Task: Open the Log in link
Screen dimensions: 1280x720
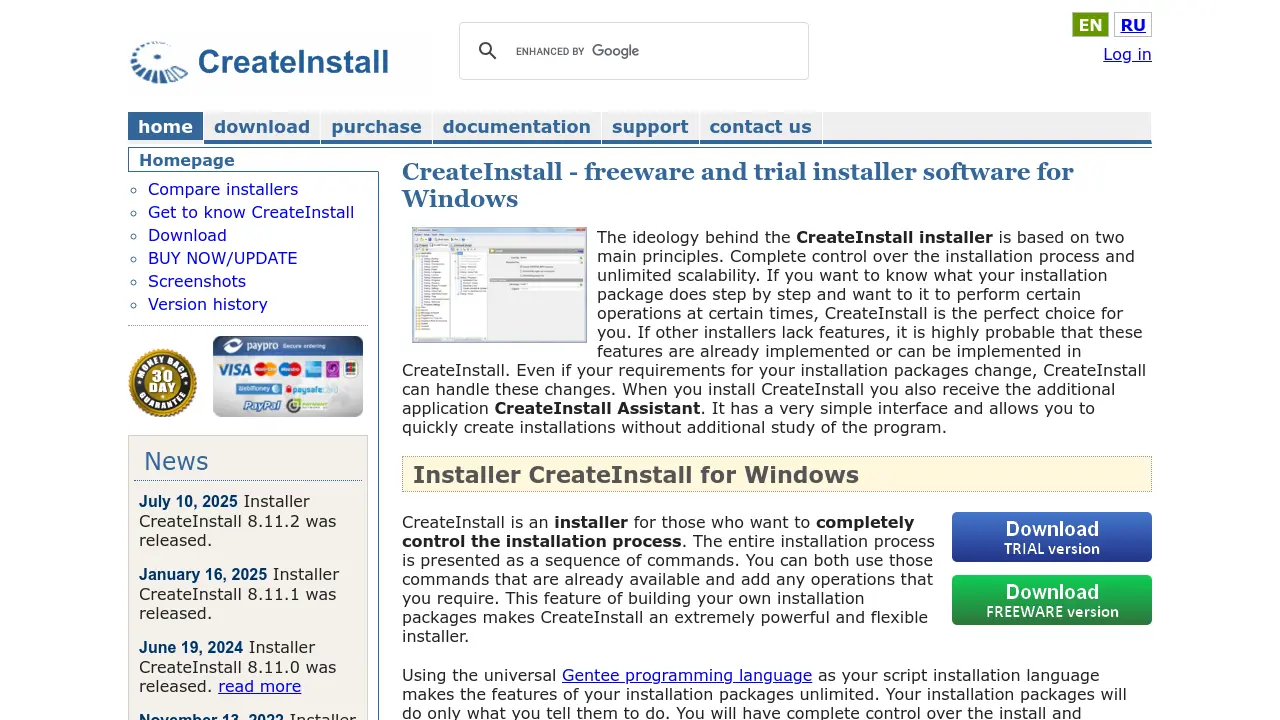Action: [1127, 54]
